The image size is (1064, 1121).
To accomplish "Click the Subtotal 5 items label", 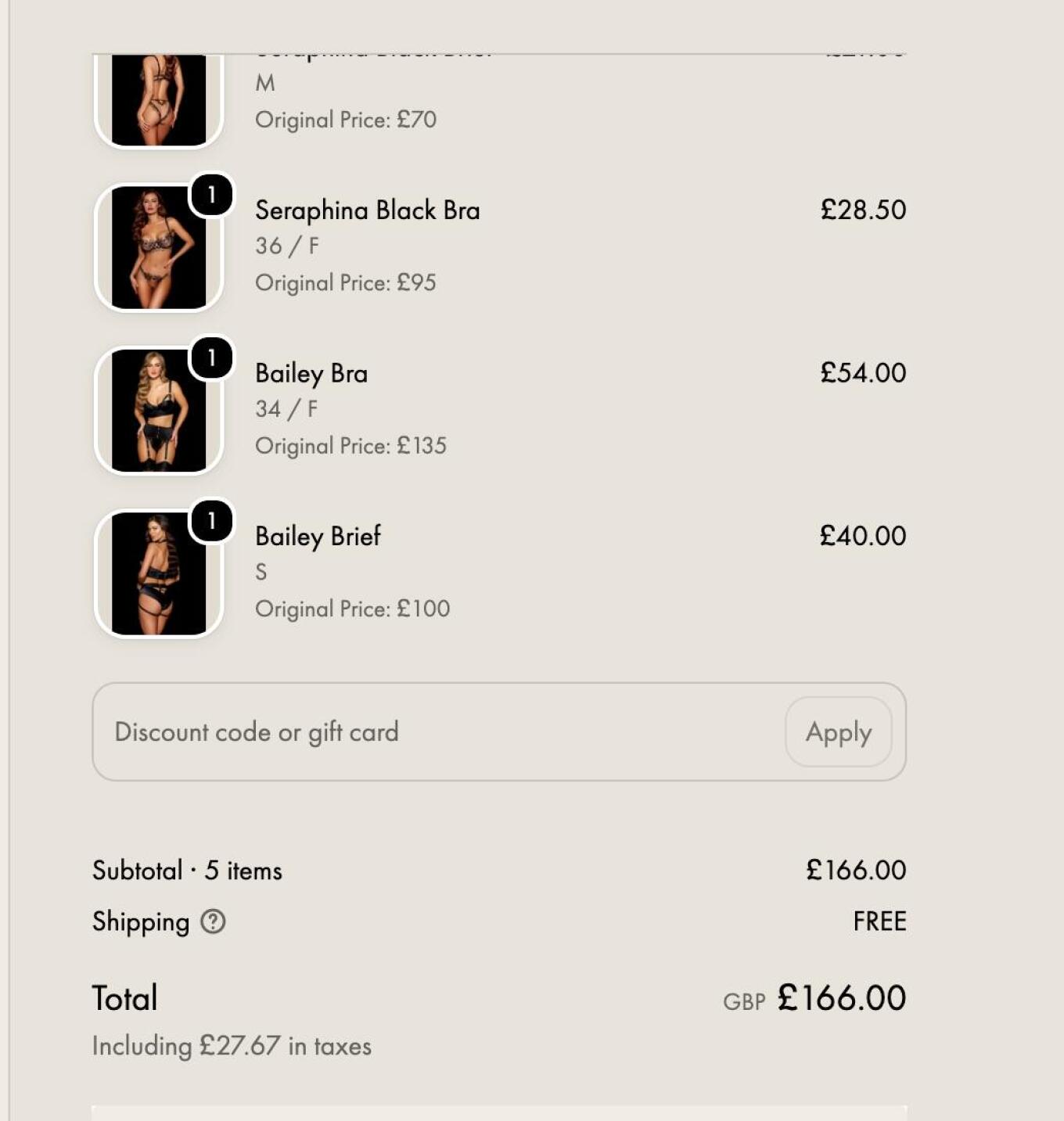I will pyautogui.click(x=187, y=871).
